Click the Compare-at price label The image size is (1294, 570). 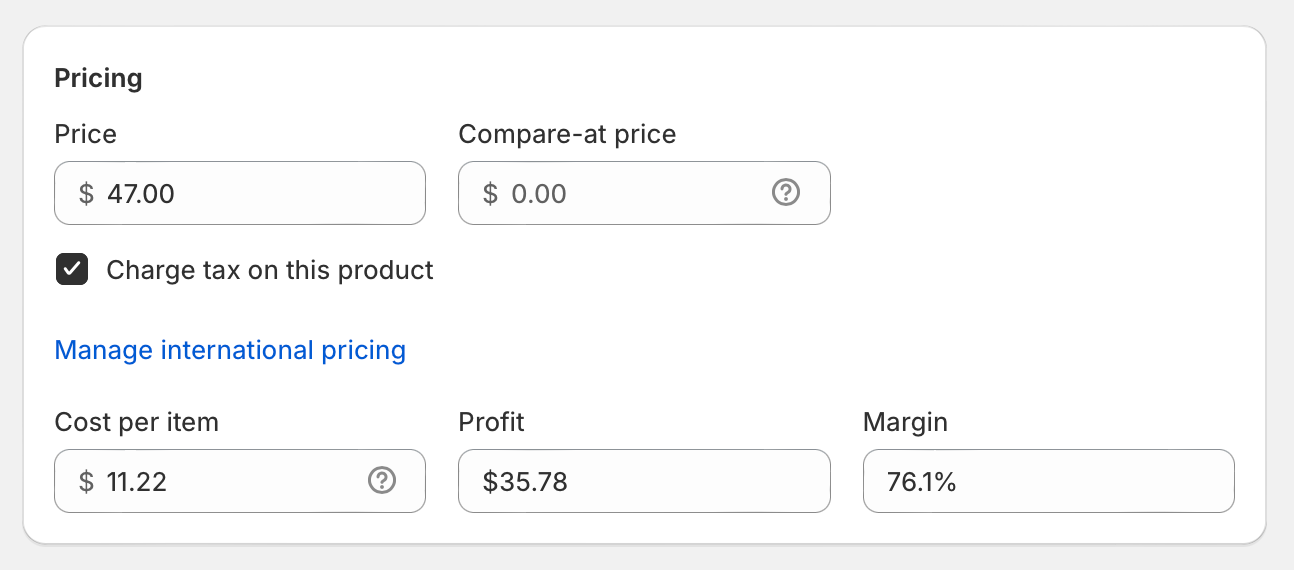(567, 134)
